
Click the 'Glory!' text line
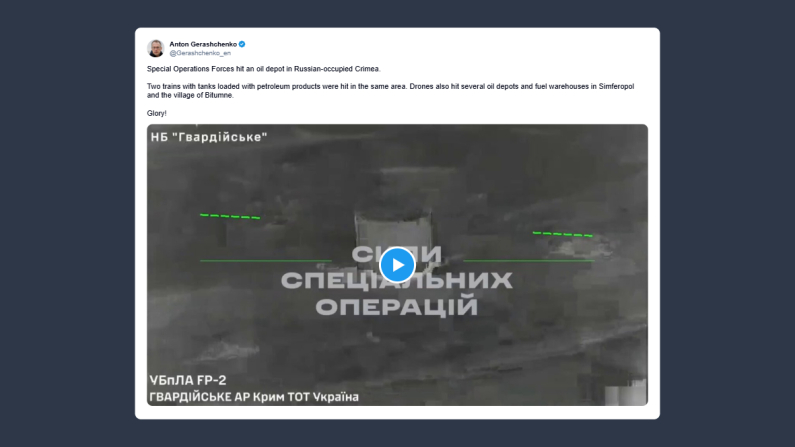pos(157,113)
